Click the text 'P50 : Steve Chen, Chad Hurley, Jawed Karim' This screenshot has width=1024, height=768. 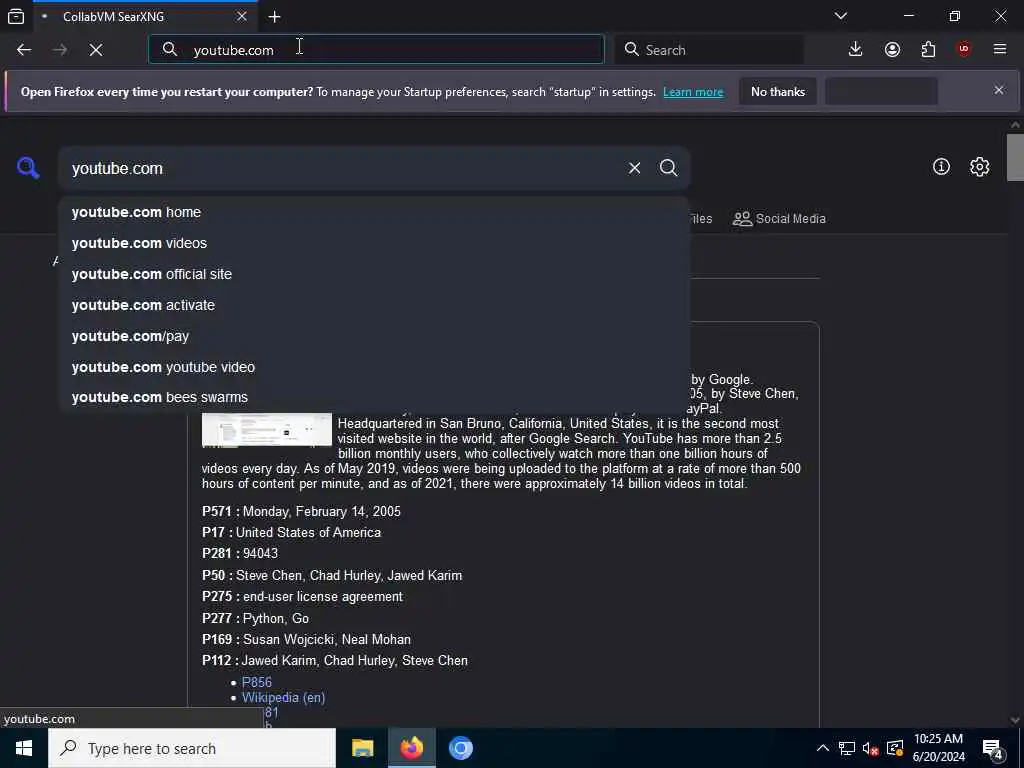332,575
